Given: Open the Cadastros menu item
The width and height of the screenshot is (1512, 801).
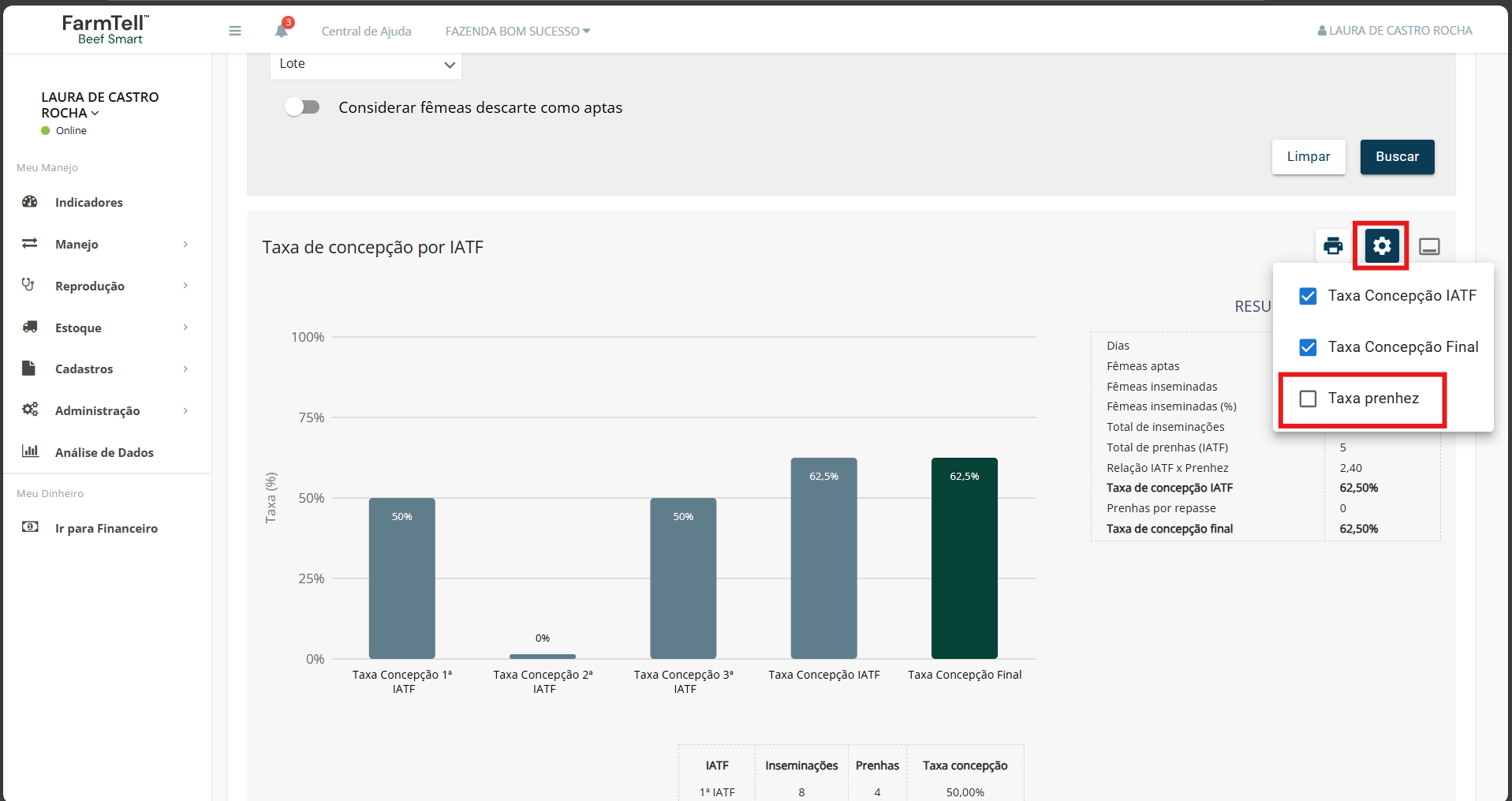Looking at the screenshot, I should click(107, 369).
